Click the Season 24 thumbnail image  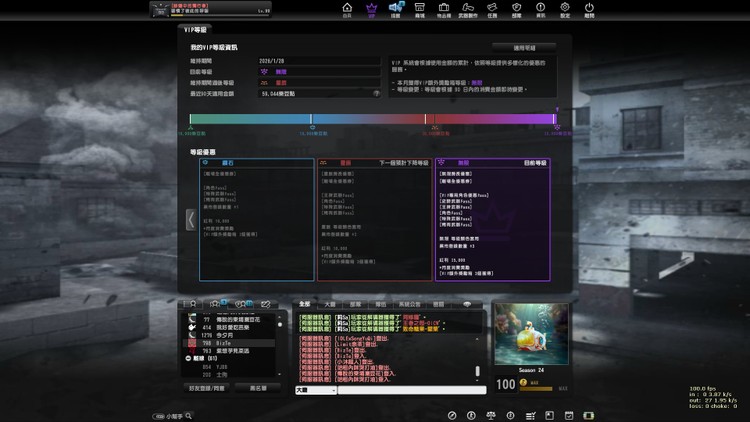pyautogui.click(x=531, y=335)
